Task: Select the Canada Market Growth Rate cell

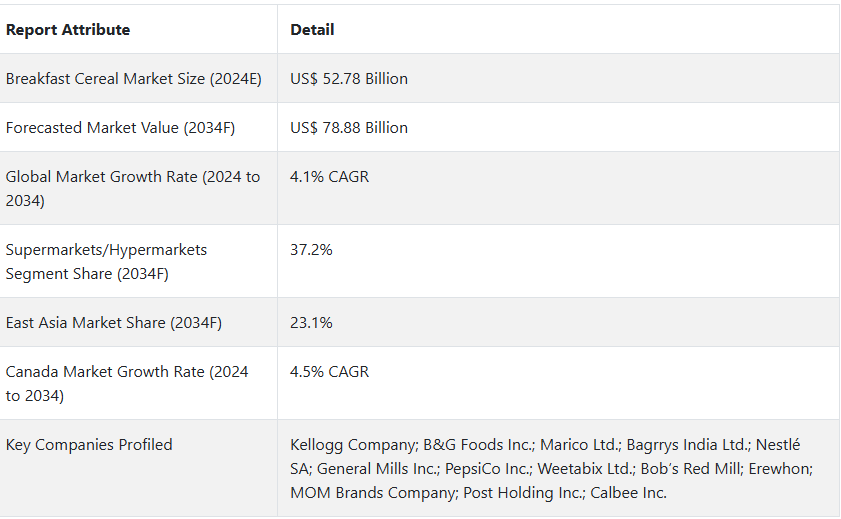Action: [127, 383]
